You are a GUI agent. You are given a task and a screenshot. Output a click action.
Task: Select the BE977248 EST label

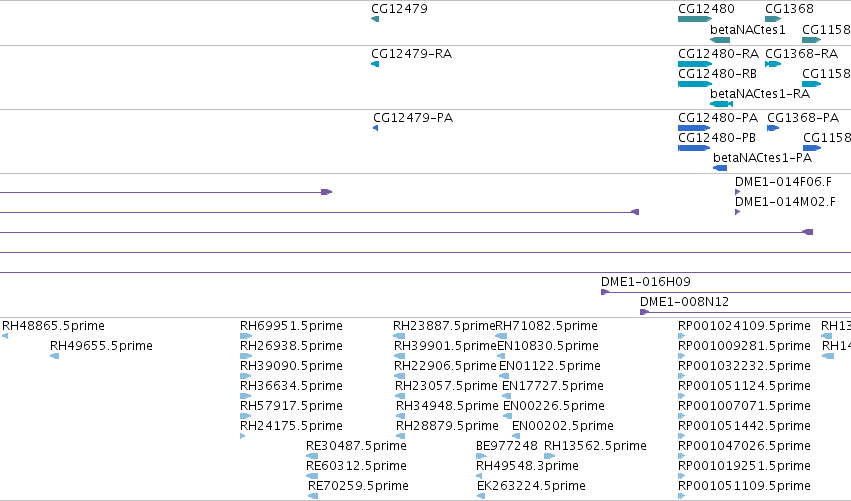tap(506, 446)
